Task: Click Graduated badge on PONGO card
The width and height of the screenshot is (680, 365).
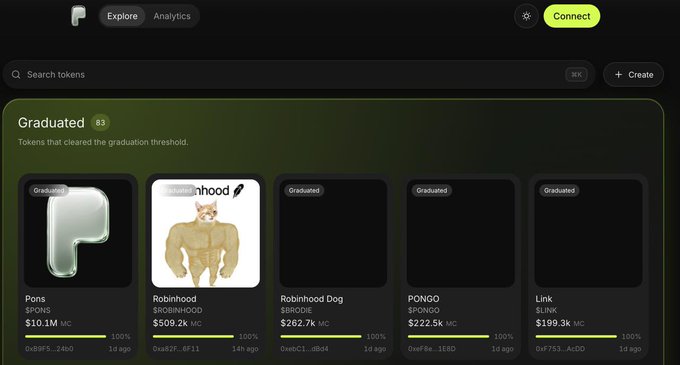Action: tap(432, 190)
